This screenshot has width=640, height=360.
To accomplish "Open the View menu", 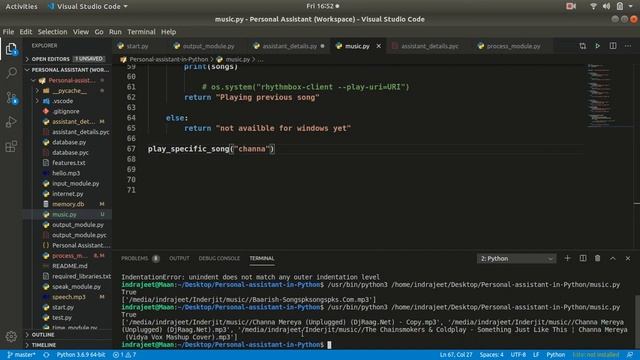I will click(x=81, y=32).
